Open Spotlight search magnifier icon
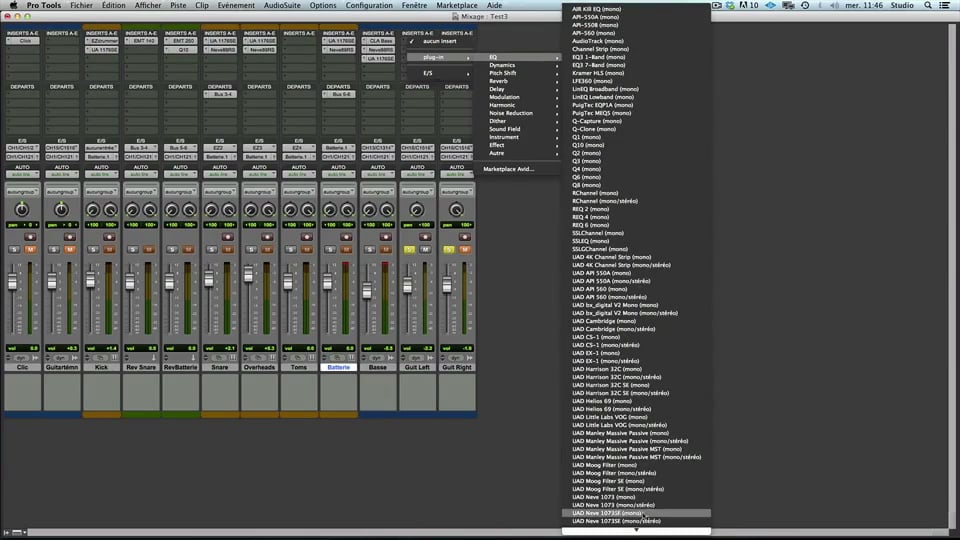 tap(928, 5)
